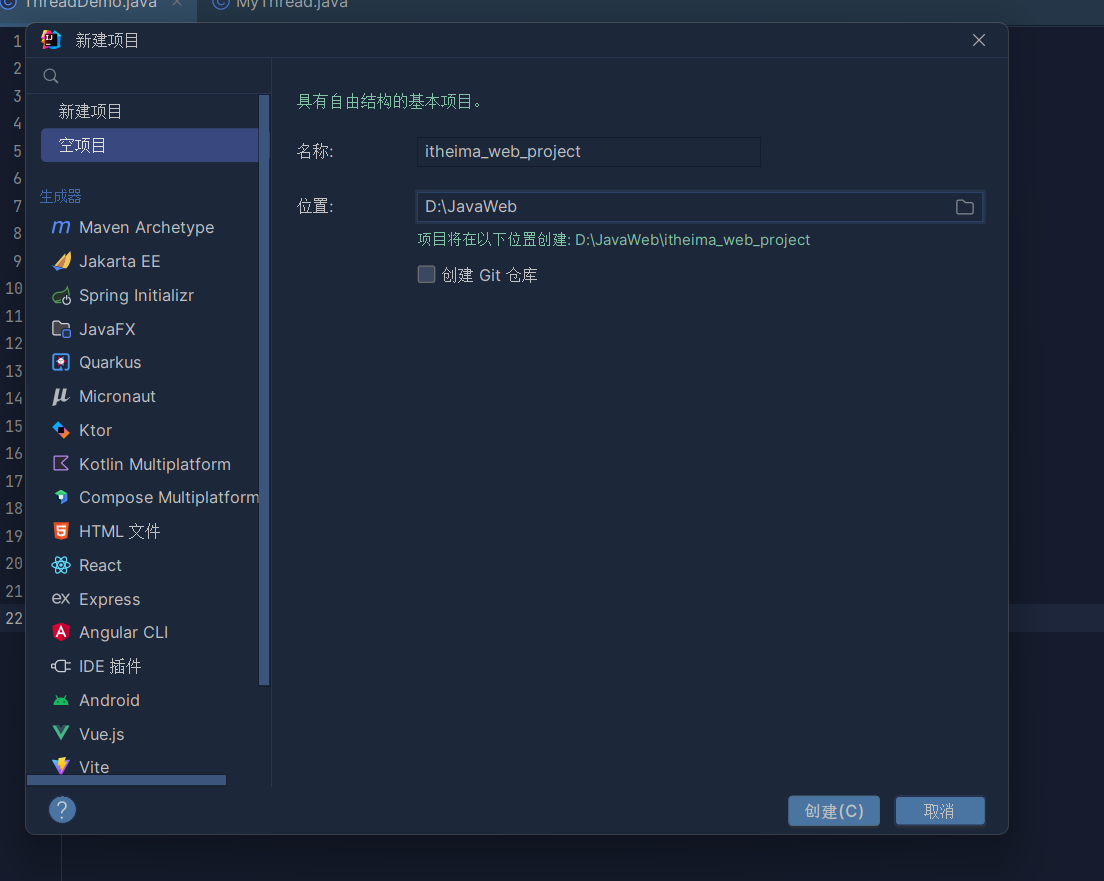Click the 具有自由结构的基本项目 description
This screenshot has width=1104, height=881.
[x=389, y=101]
